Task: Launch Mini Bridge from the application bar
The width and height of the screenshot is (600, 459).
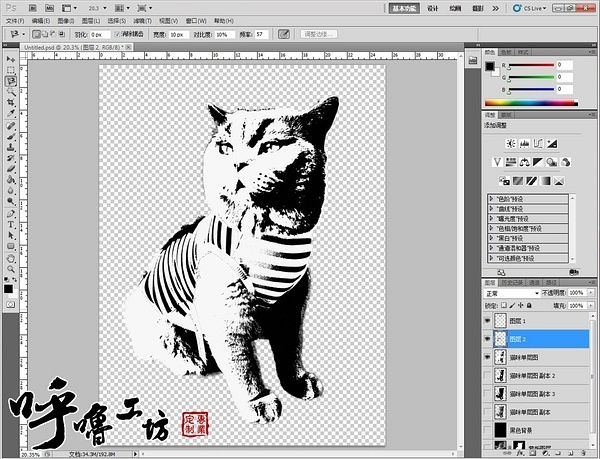Action: (49, 8)
